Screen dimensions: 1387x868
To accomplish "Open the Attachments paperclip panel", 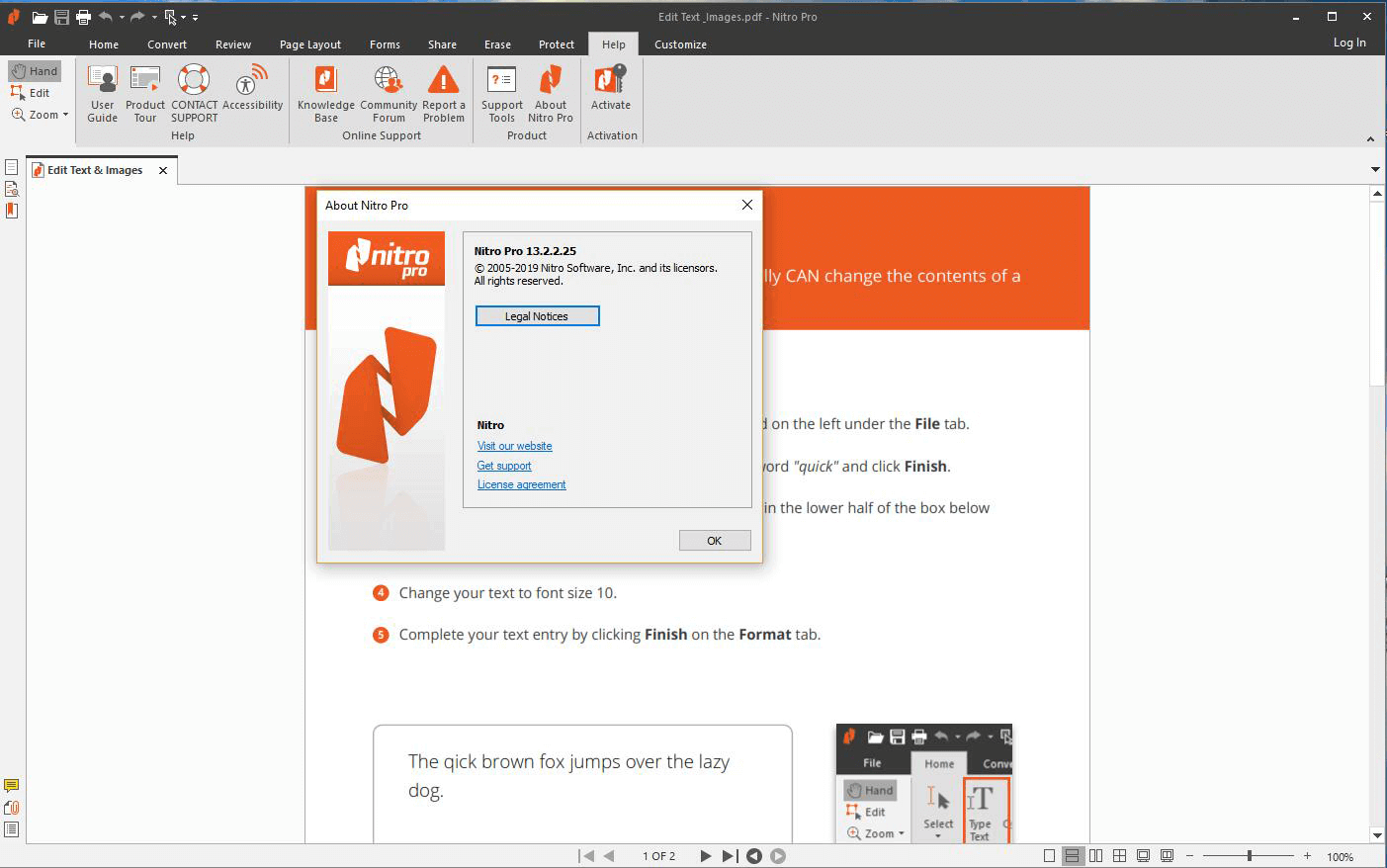I will [12, 808].
